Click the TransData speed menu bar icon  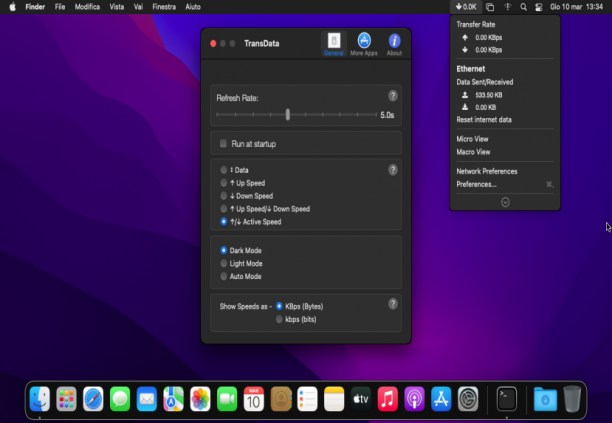(x=466, y=7)
